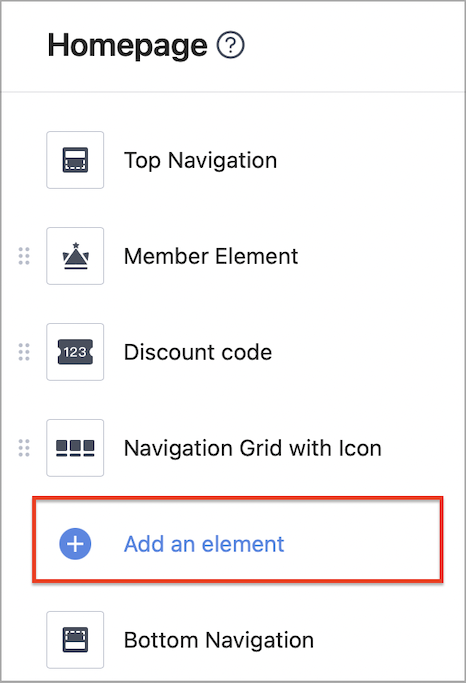Click blank row area right of Top Navigation
466x683 pixels.
point(366,160)
